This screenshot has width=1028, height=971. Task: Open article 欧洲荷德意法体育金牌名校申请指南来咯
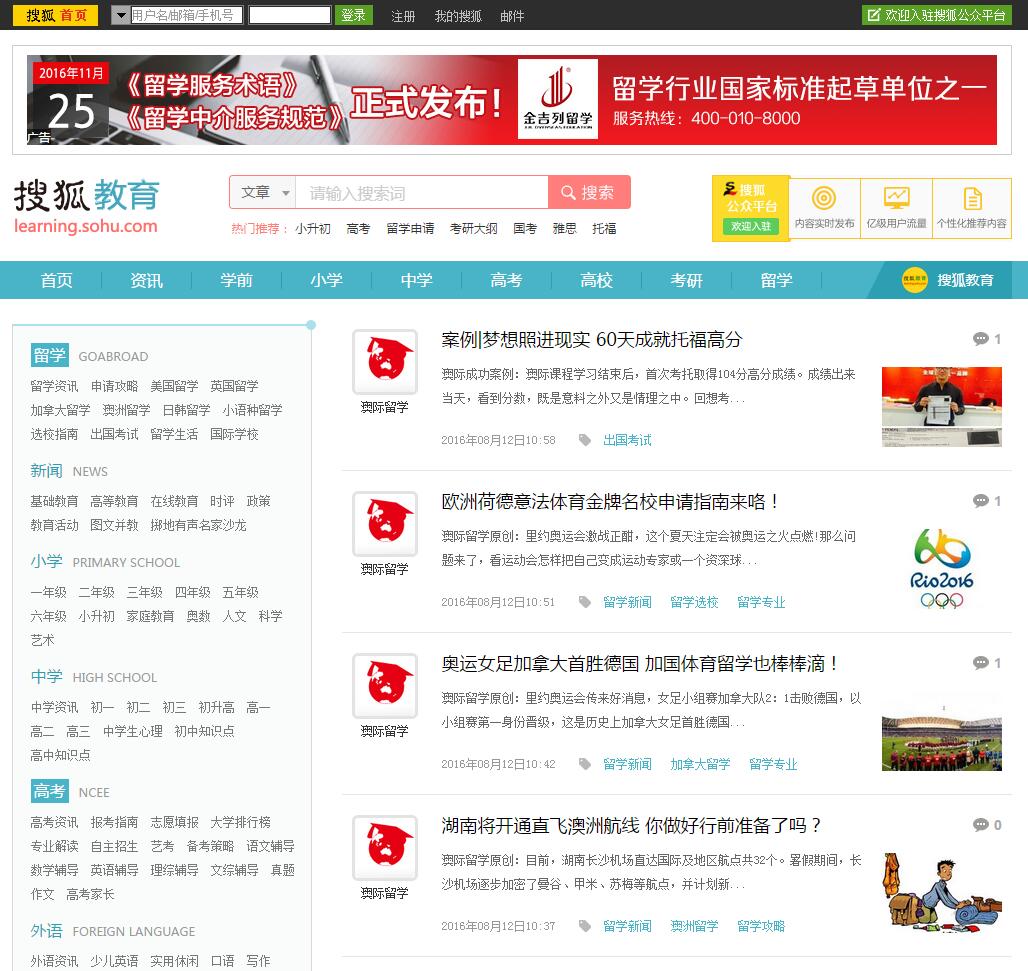tap(610, 502)
